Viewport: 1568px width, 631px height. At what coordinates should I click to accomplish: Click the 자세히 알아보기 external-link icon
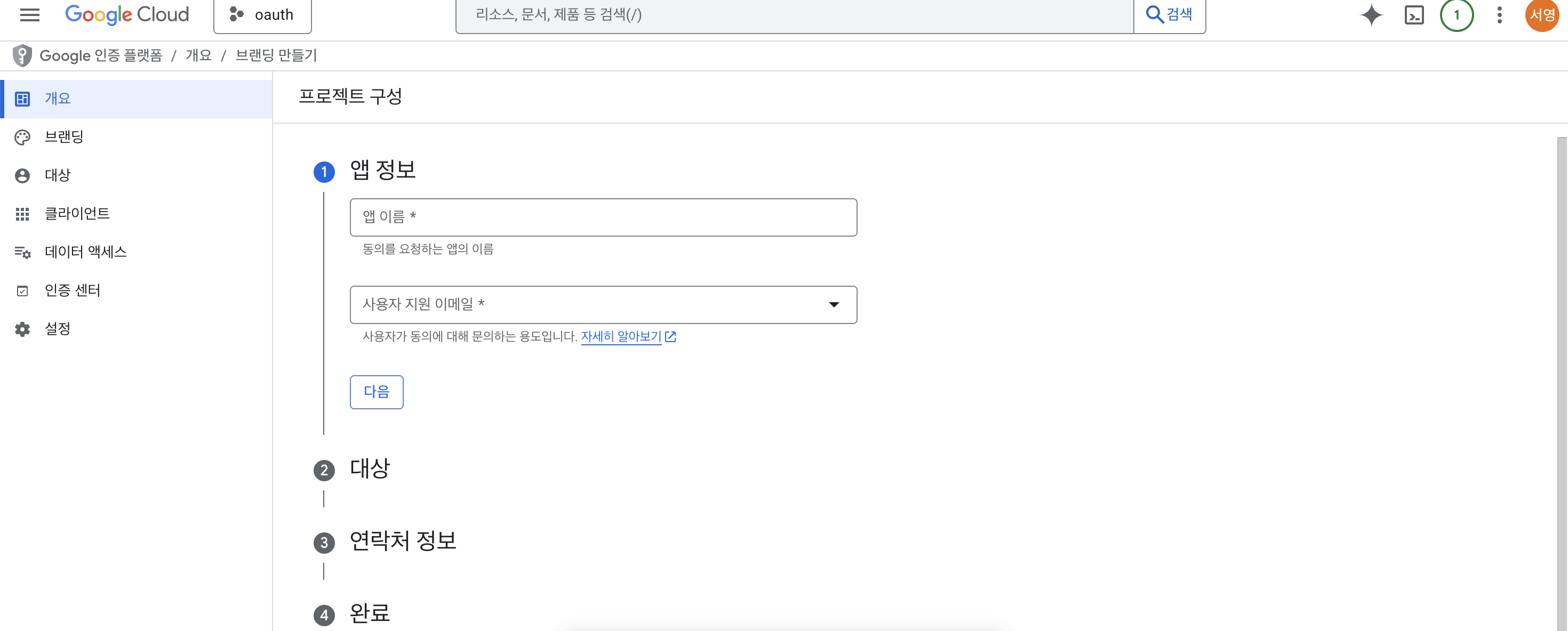click(670, 336)
